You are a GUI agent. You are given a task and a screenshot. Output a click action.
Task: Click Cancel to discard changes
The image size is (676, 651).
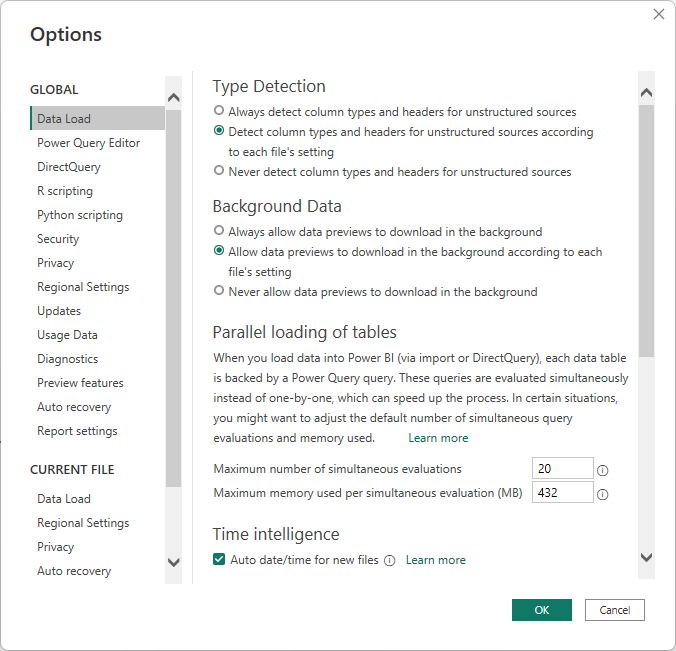click(x=615, y=610)
